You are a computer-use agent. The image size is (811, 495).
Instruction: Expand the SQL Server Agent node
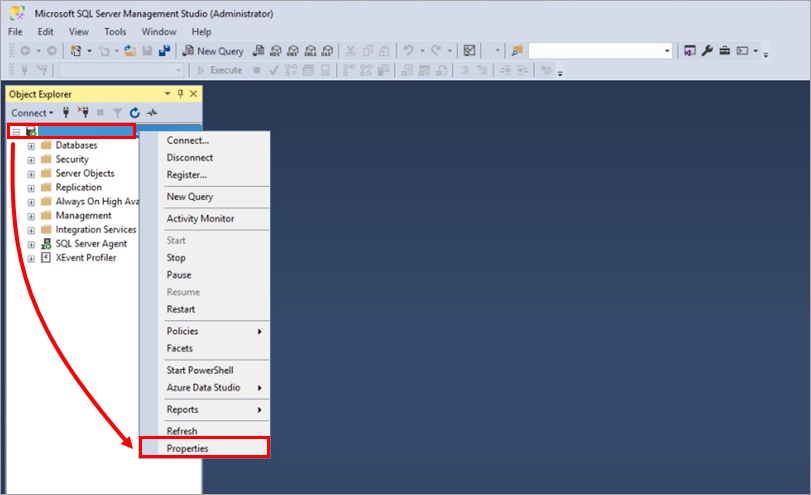[31, 244]
